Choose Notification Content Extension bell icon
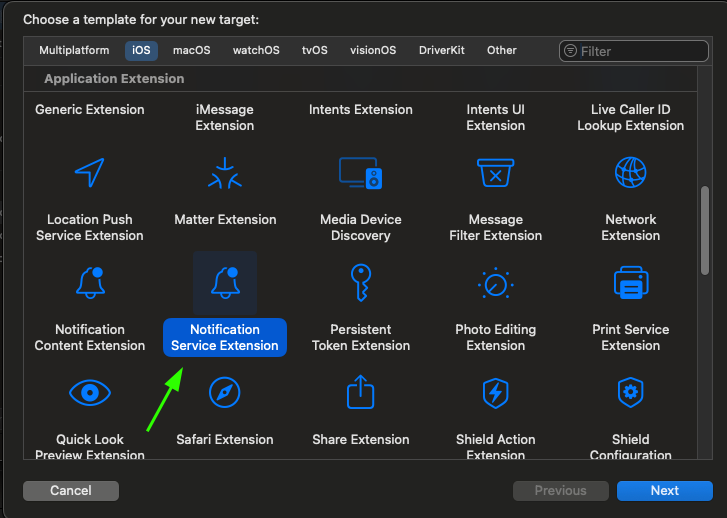 [x=90, y=283]
